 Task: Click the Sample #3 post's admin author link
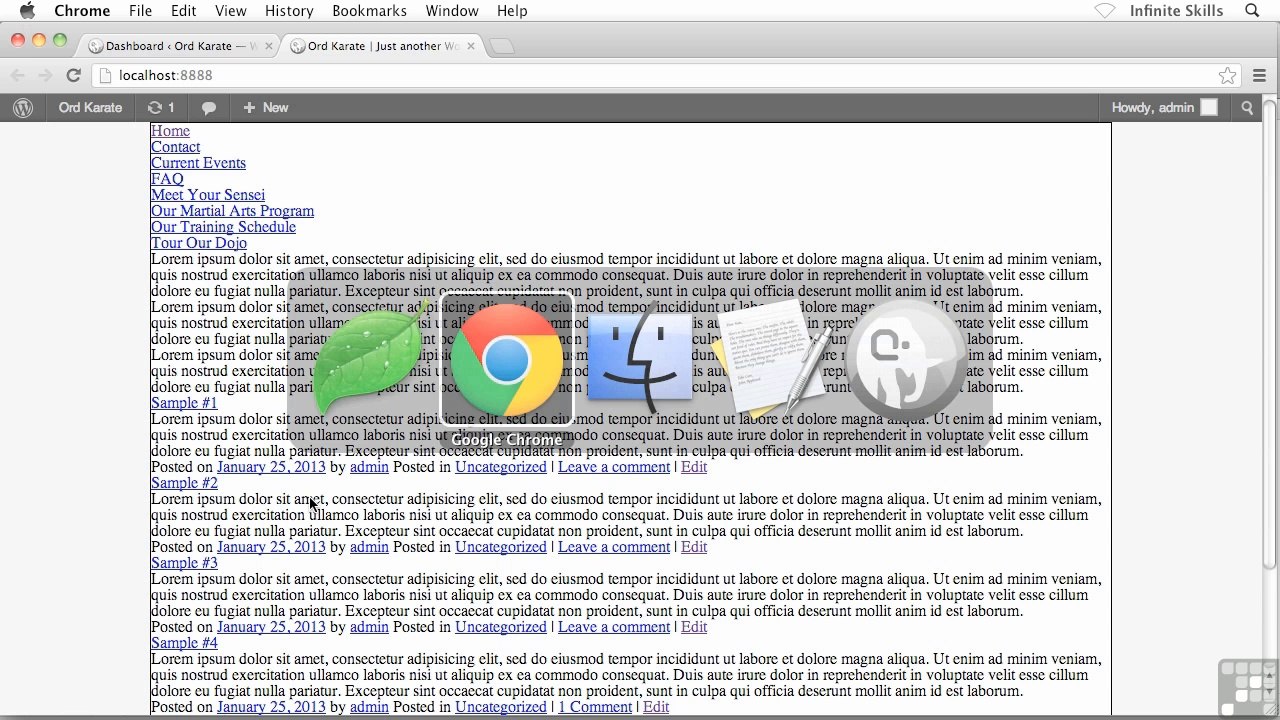point(369,627)
